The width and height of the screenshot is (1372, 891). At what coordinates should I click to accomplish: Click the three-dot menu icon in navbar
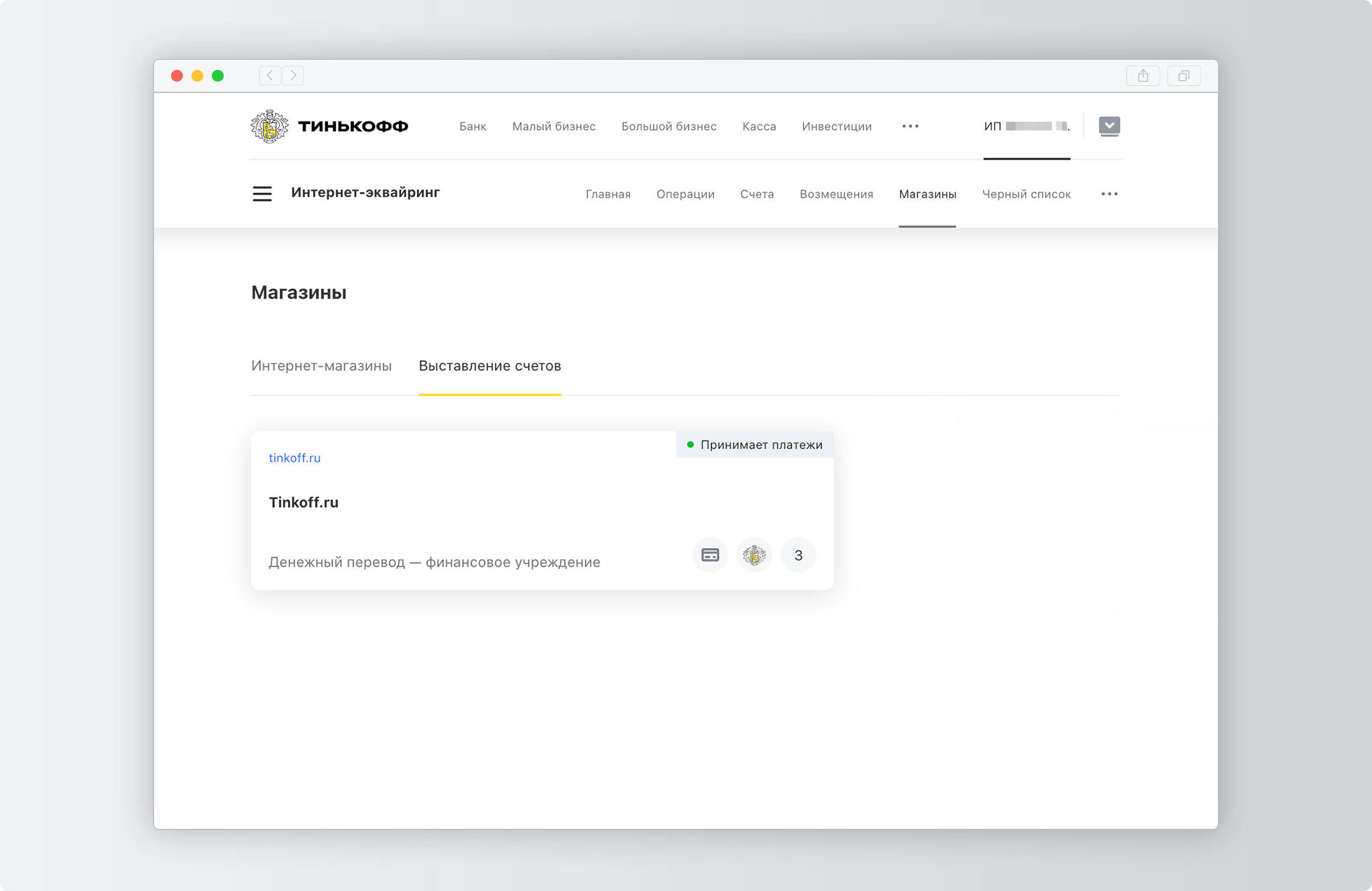(x=910, y=126)
